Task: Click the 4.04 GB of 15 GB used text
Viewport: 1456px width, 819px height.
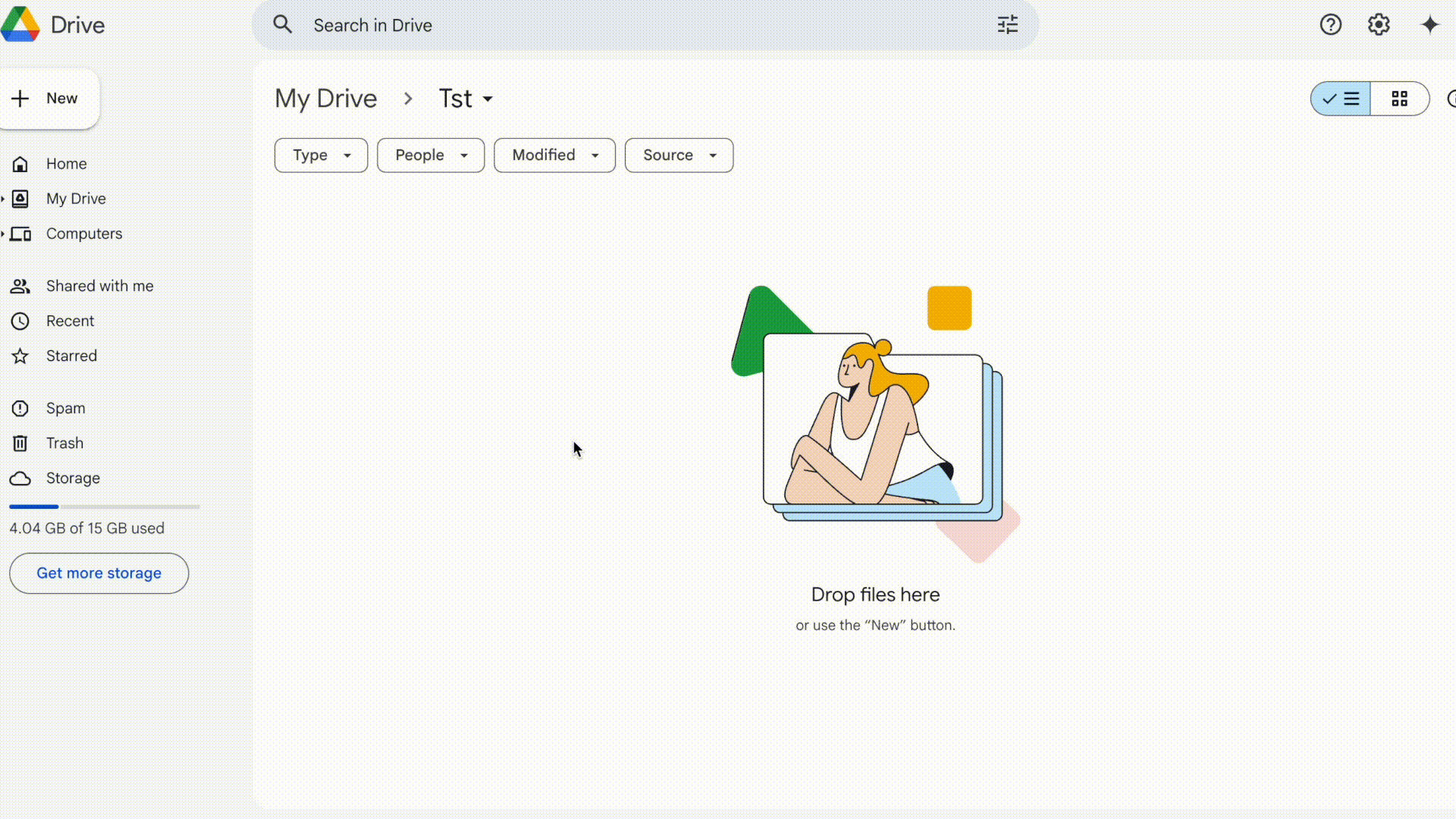Action: [x=86, y=529]
